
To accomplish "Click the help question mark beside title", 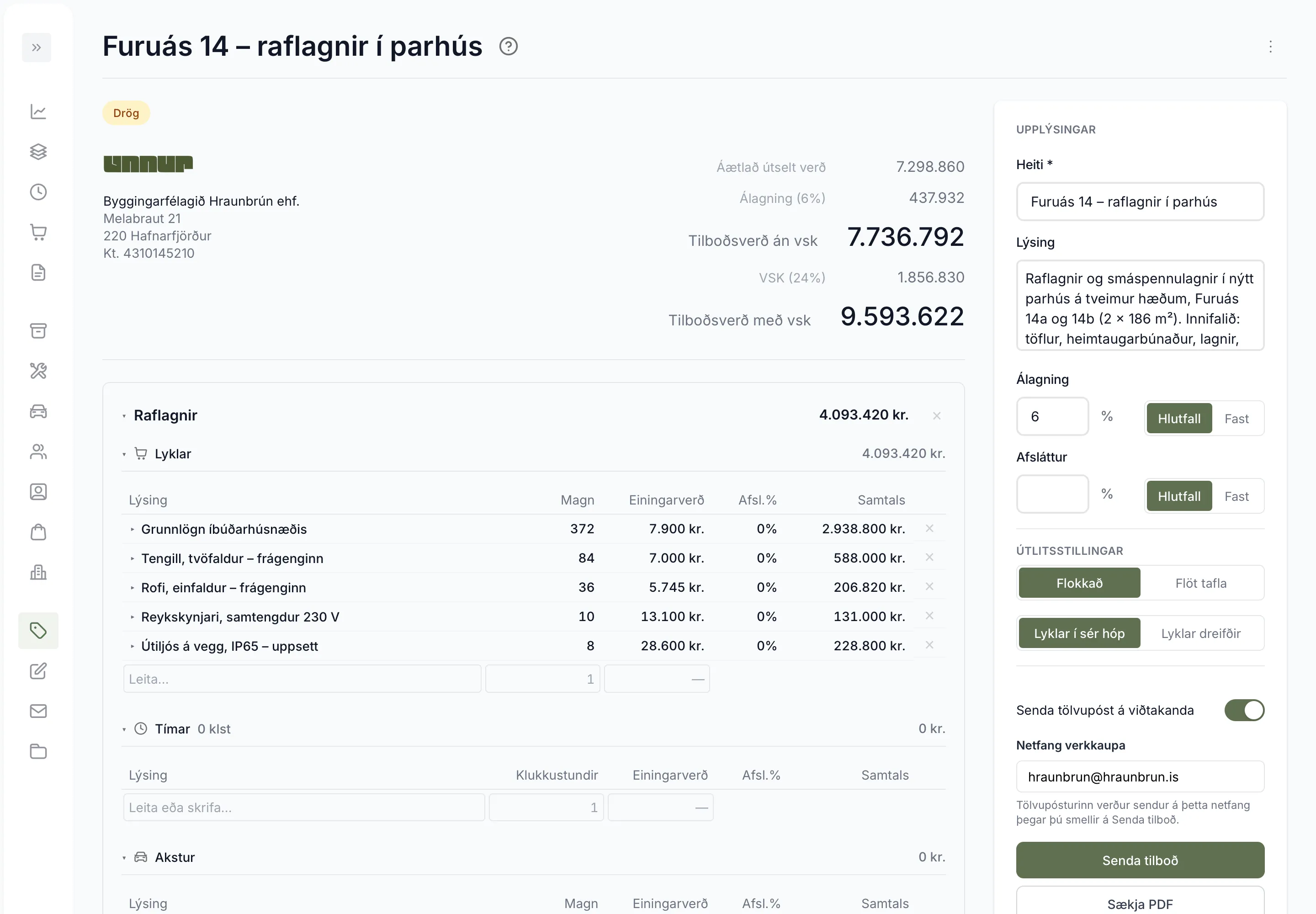I will pos(509,47).
